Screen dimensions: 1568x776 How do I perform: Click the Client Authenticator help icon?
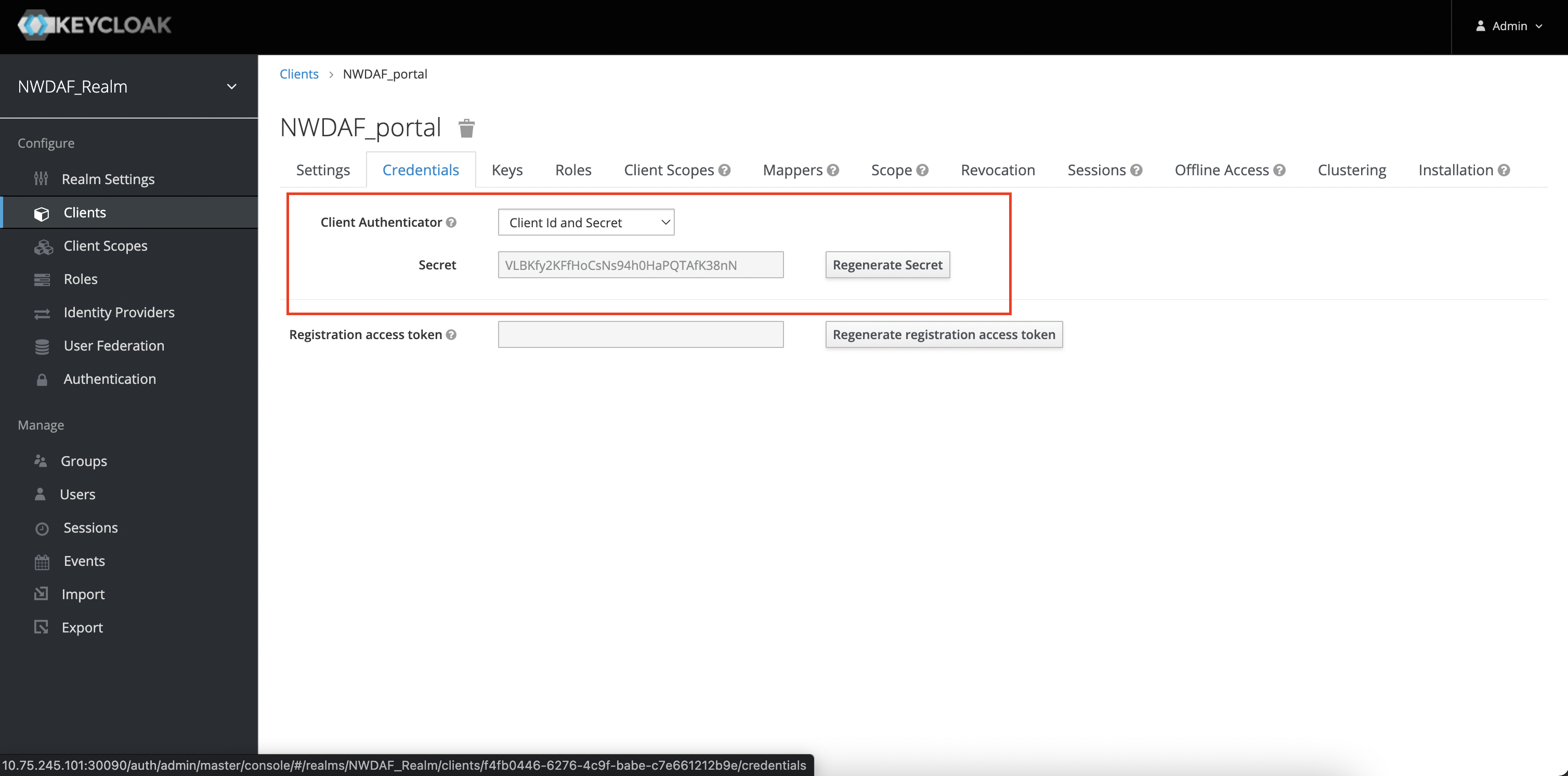[451, 222]
